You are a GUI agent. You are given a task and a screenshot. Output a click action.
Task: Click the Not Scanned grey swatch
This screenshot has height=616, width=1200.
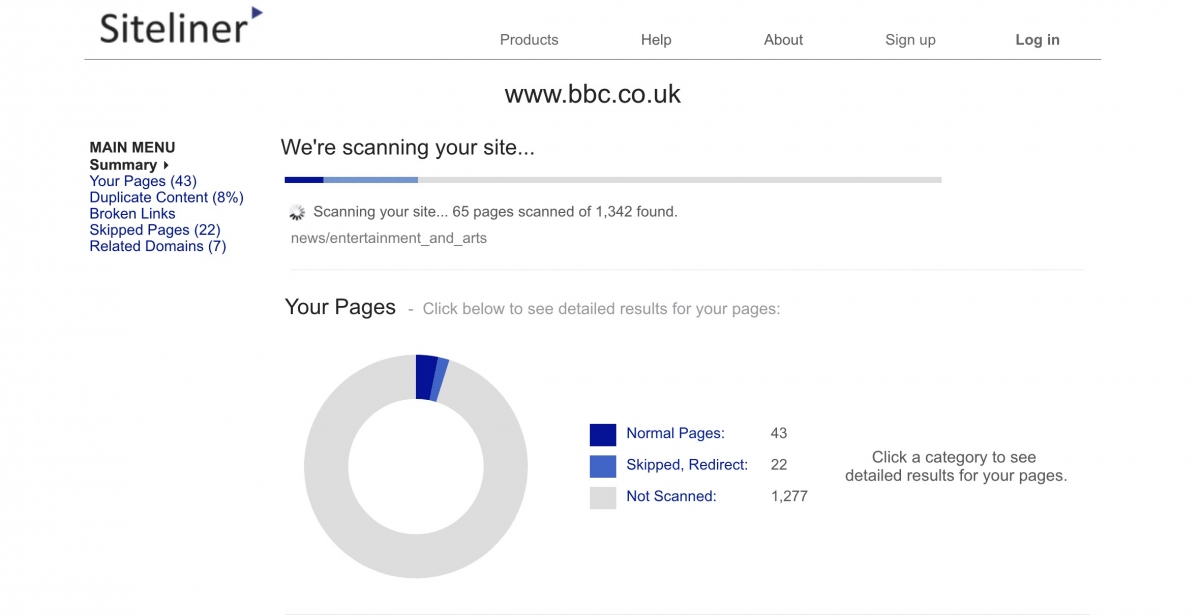(603, 497)
